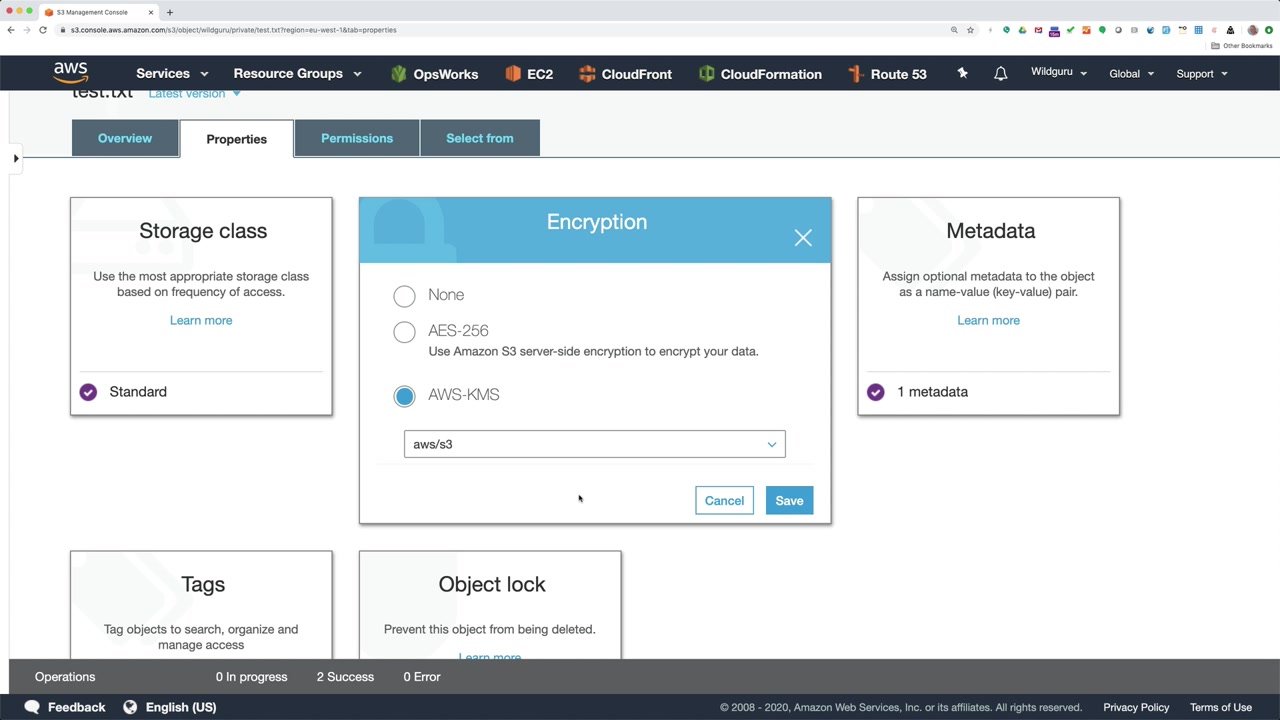Click the S3 Management Console tab favicon
Image resolution: width=1280 pixels, height=720 pixels.
pyautogui.click(x=49, y=12)
